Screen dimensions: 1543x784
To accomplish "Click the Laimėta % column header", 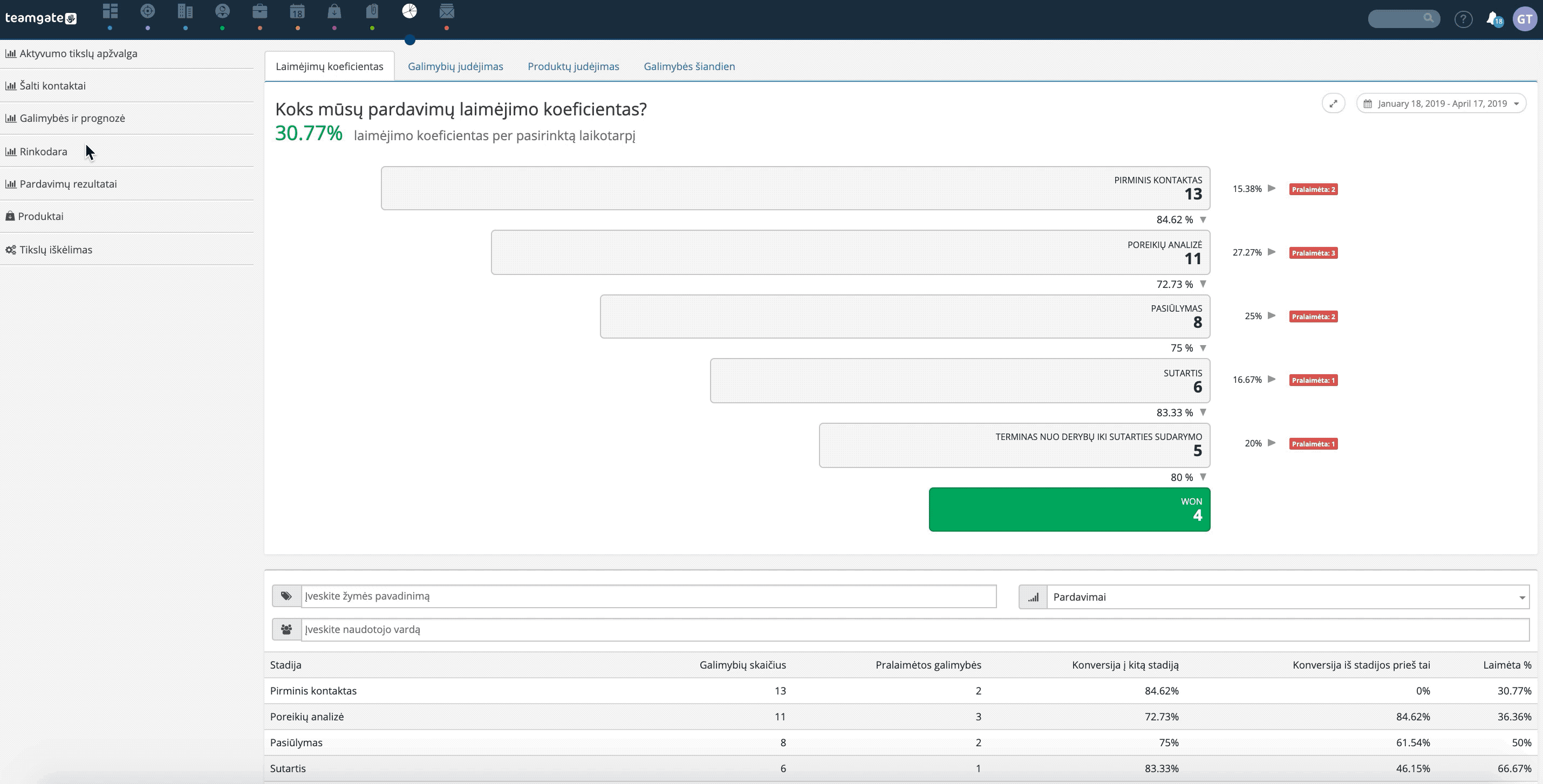I will pos(1507,665).
